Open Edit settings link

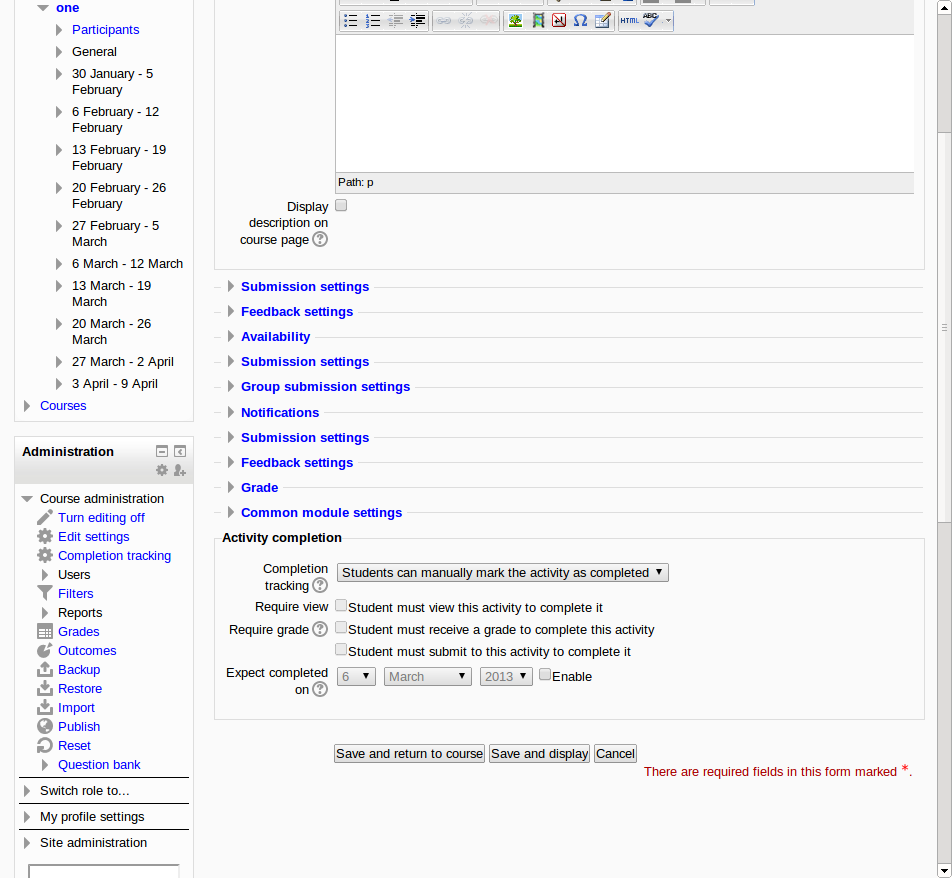[94, 537]
